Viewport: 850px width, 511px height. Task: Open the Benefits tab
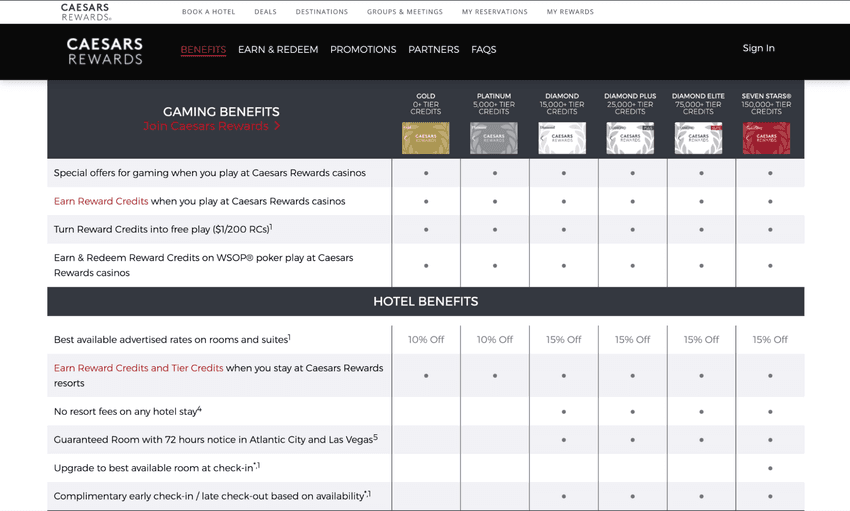pos(203,49)
